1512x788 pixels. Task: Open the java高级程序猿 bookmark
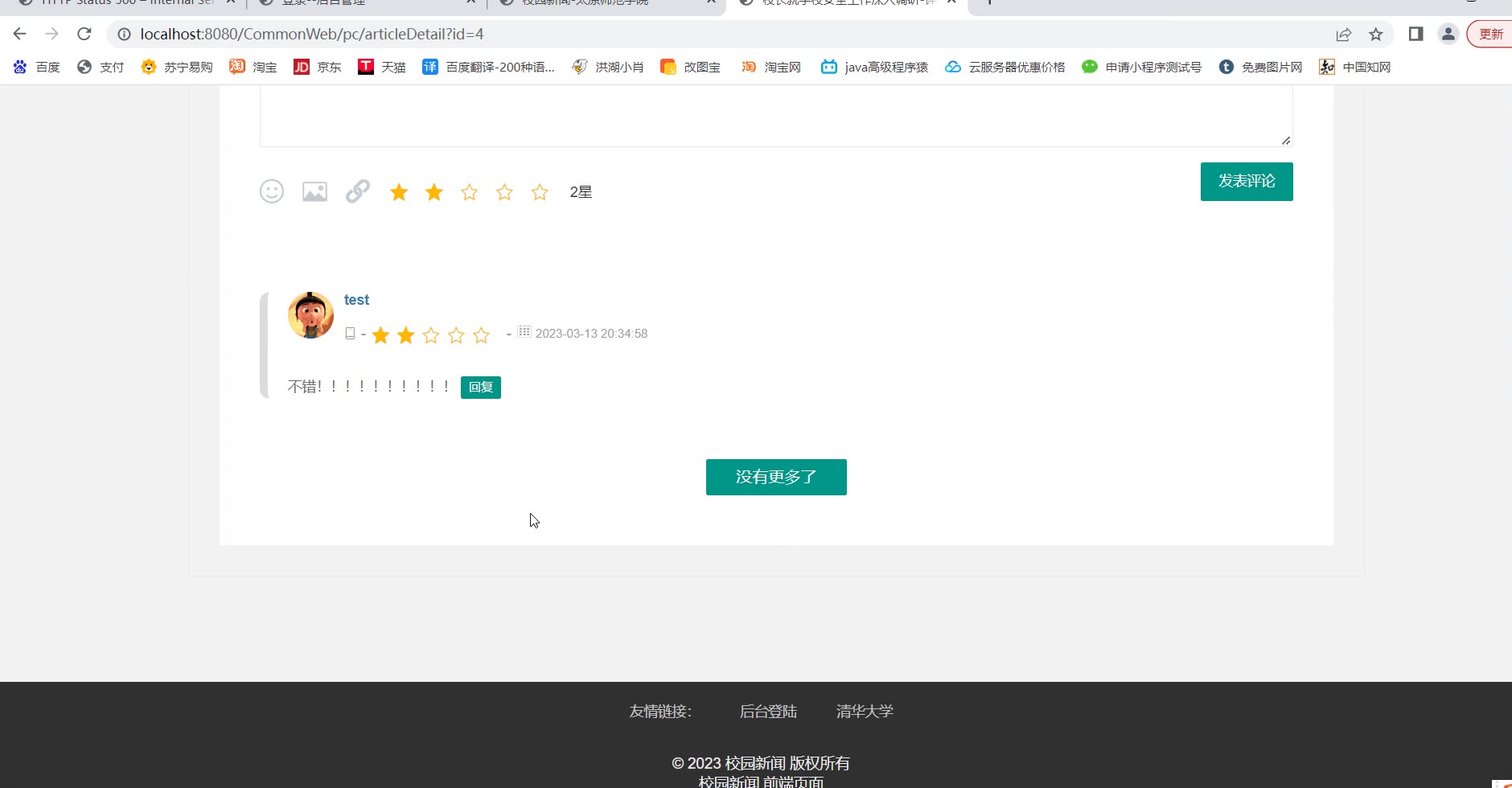pyautogui.click(x=874, y=67)
